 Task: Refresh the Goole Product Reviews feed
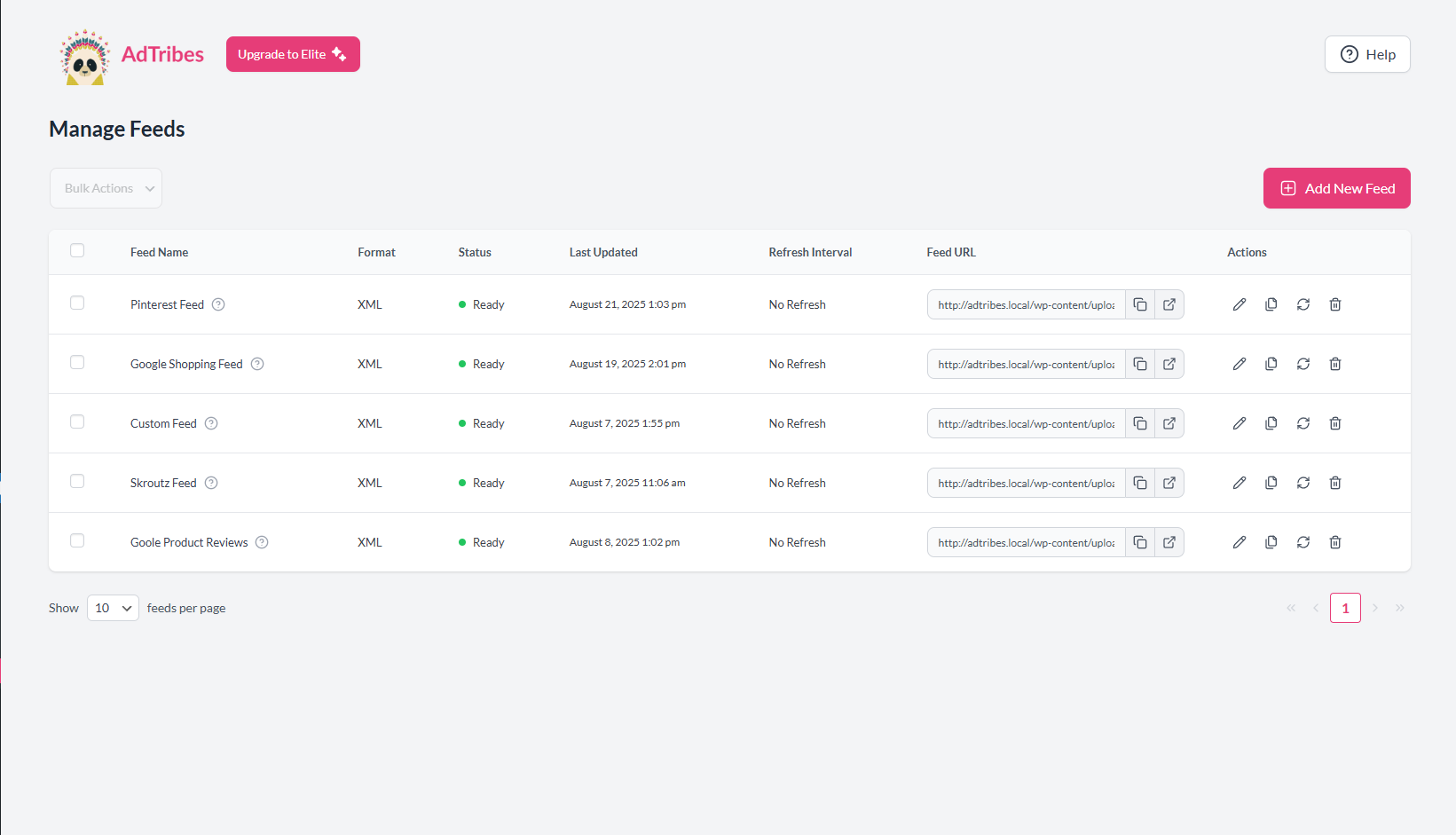pos(1303,542)
